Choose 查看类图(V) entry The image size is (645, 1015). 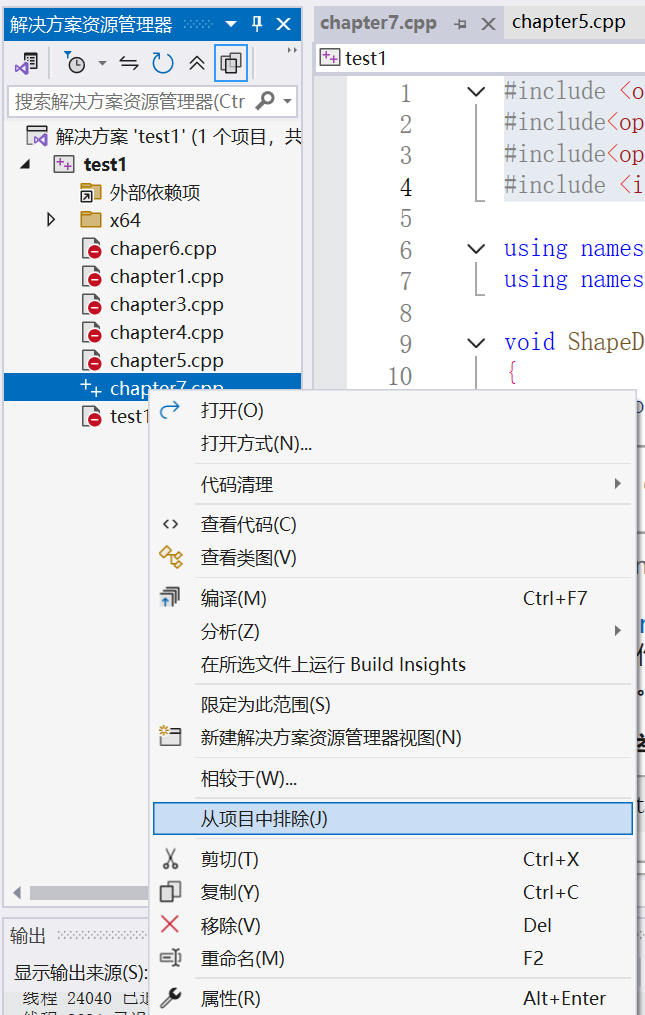coord(392,557)
